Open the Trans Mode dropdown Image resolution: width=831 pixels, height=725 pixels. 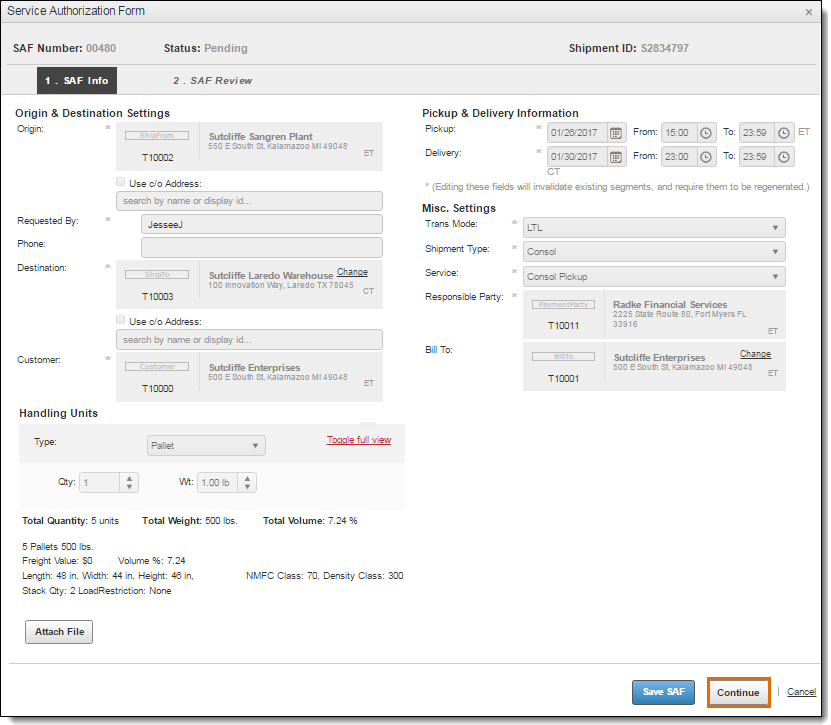653,227
